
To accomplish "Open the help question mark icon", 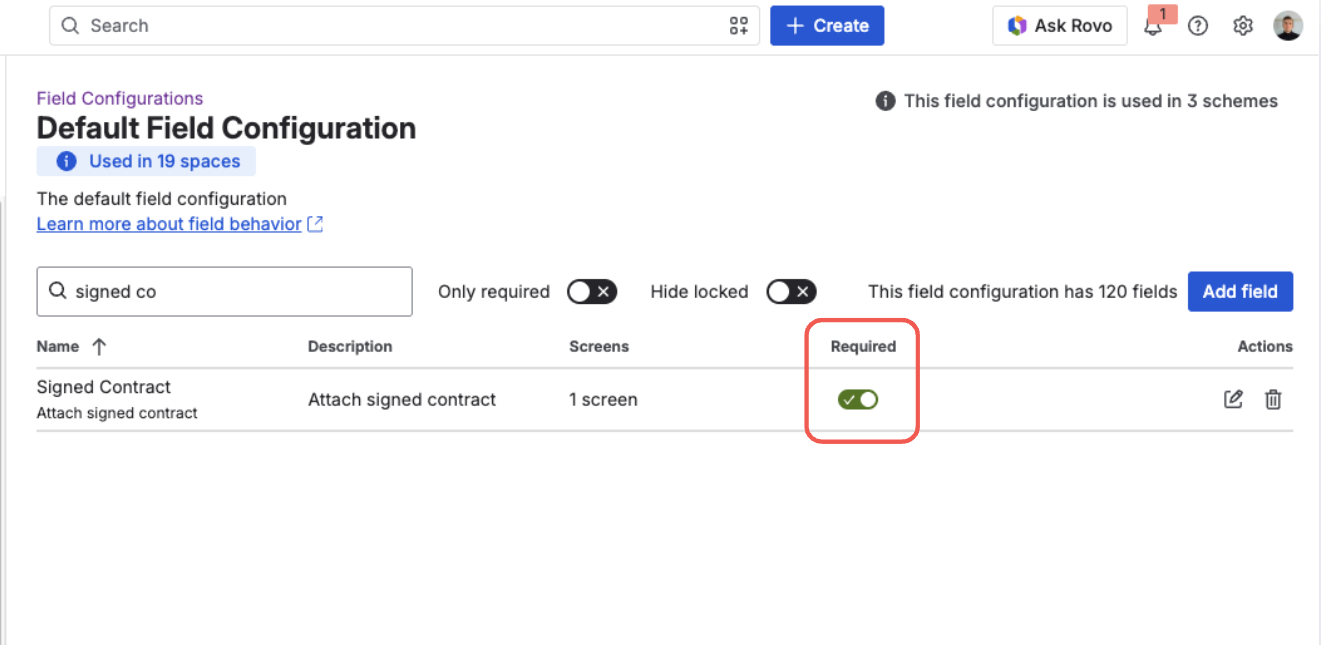I will point(1198,26).
